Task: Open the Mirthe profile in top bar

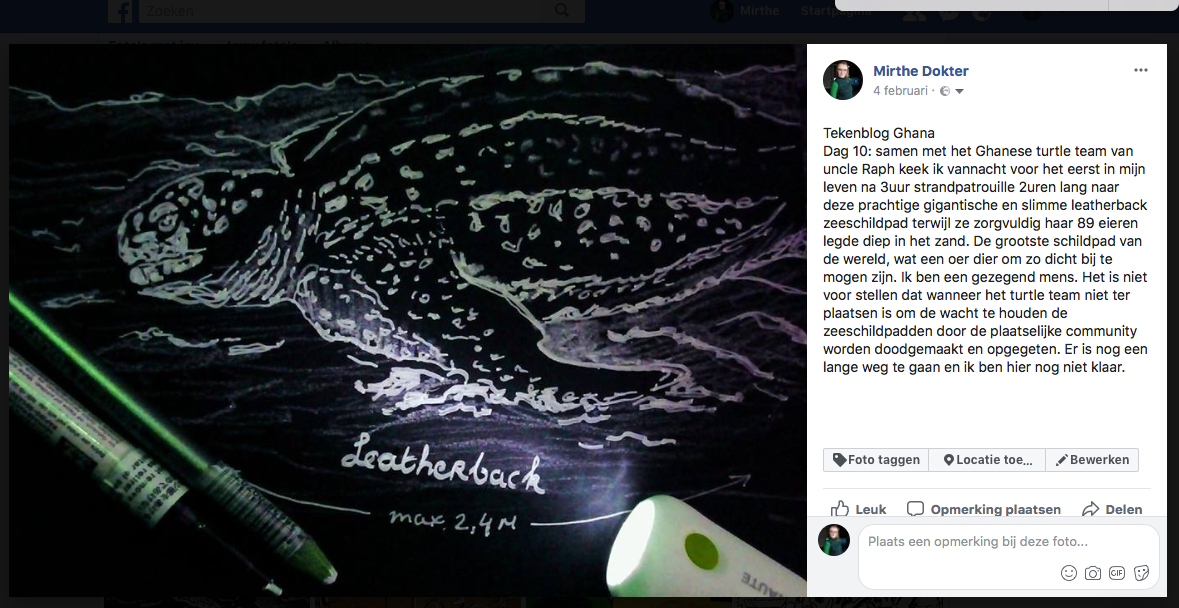Action: tap(745, 11)
